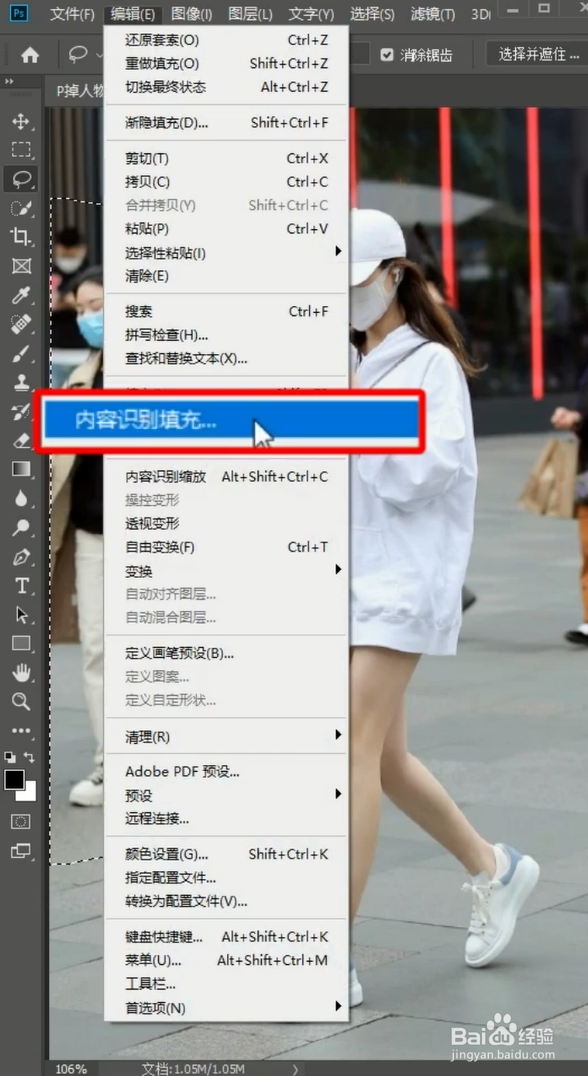Click the 106% zoom level field

pyautogui.click(x=72, y=1068)
